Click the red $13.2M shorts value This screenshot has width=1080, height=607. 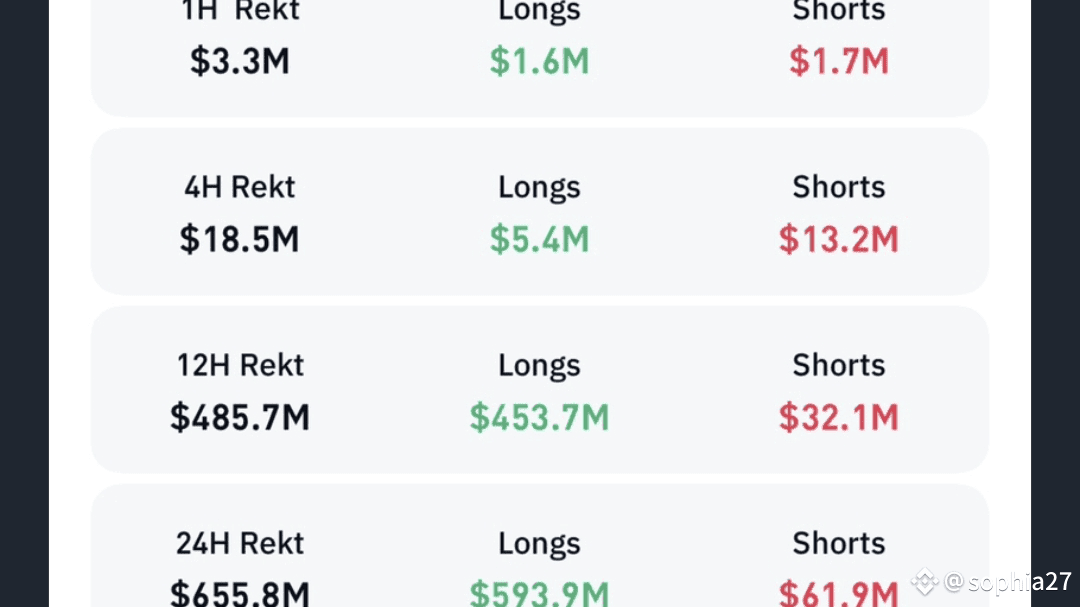point(839,240)
